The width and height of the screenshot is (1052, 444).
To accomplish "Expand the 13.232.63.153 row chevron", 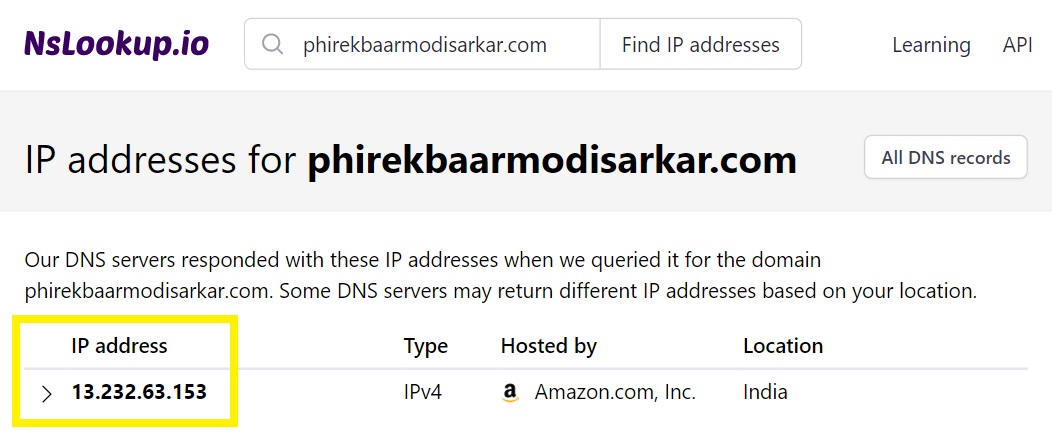I will tap(46, 394).
